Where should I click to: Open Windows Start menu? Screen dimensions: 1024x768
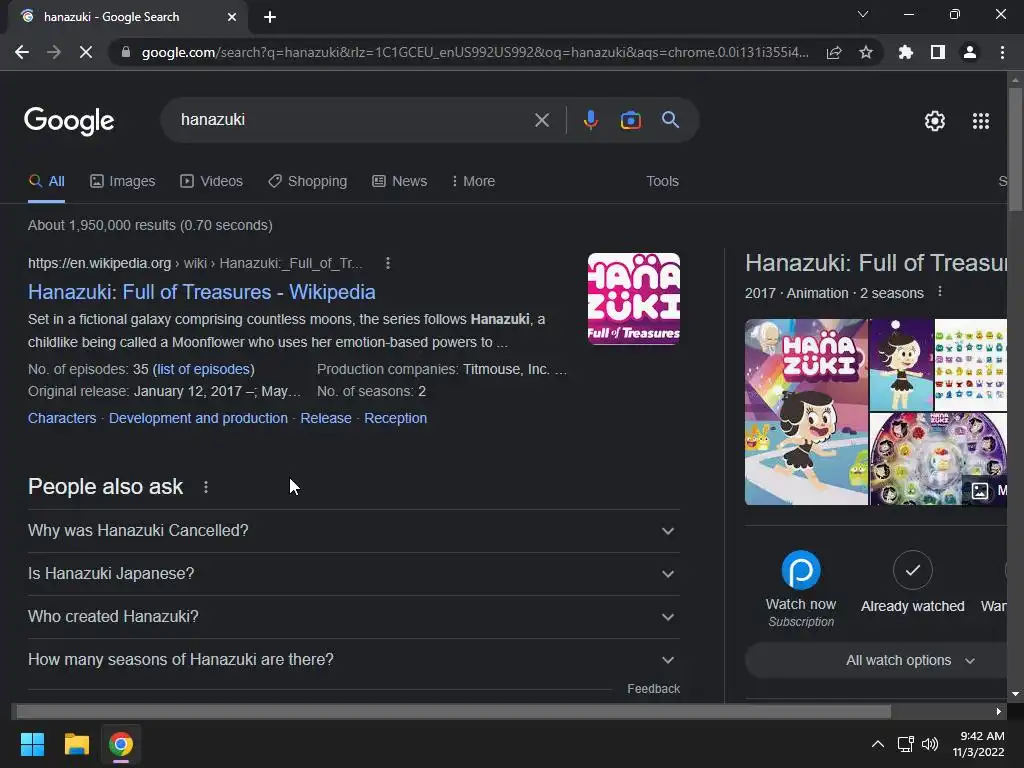32,744
